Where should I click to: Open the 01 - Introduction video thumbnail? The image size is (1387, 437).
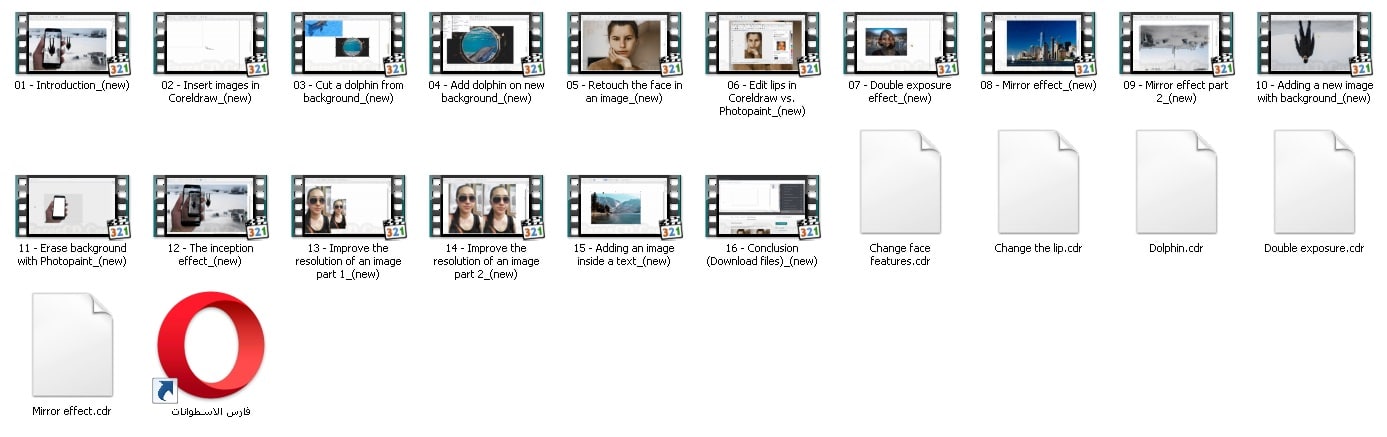tap(72, 44)
